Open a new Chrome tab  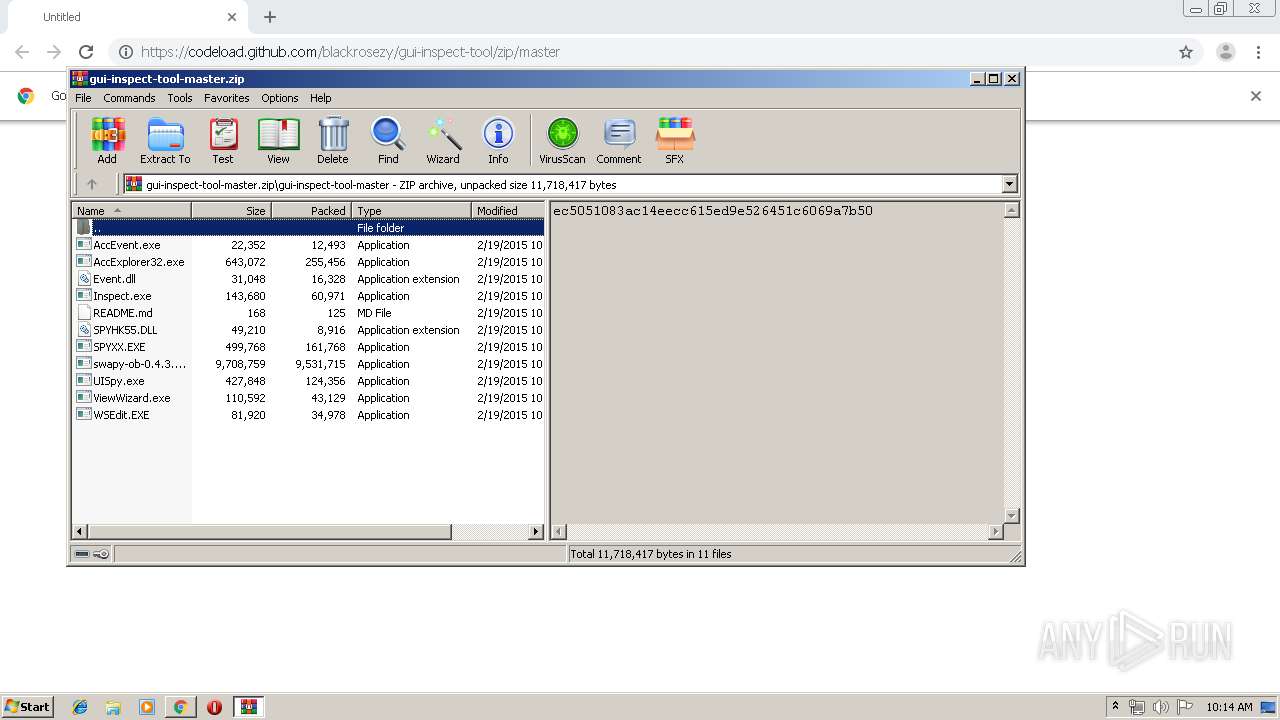coord(270,17)
